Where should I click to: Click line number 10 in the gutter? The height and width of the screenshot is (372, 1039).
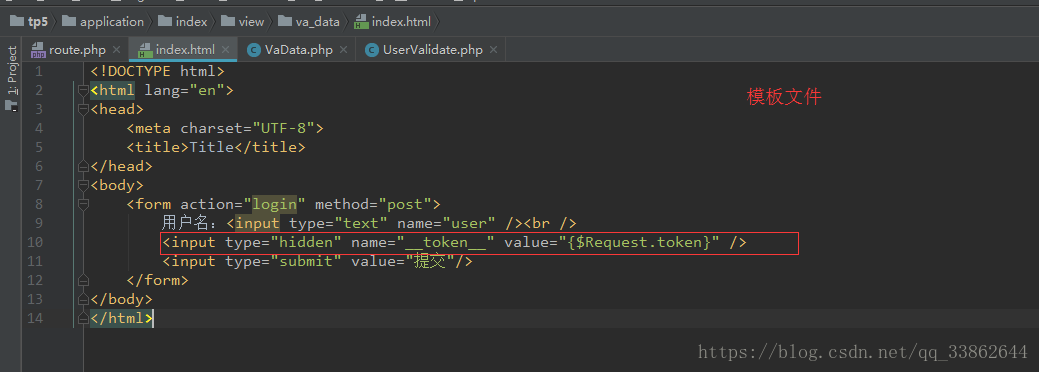coord(35,242)
